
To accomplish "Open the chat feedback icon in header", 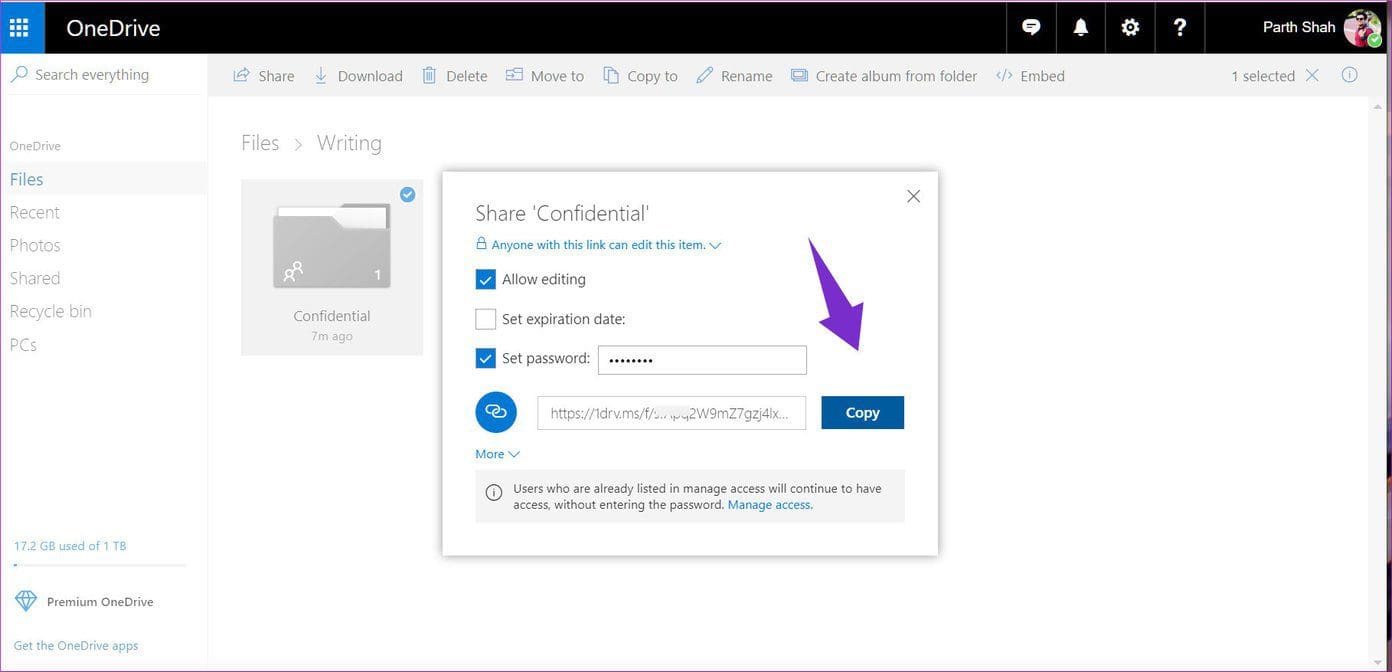I will coord(1031,27).
